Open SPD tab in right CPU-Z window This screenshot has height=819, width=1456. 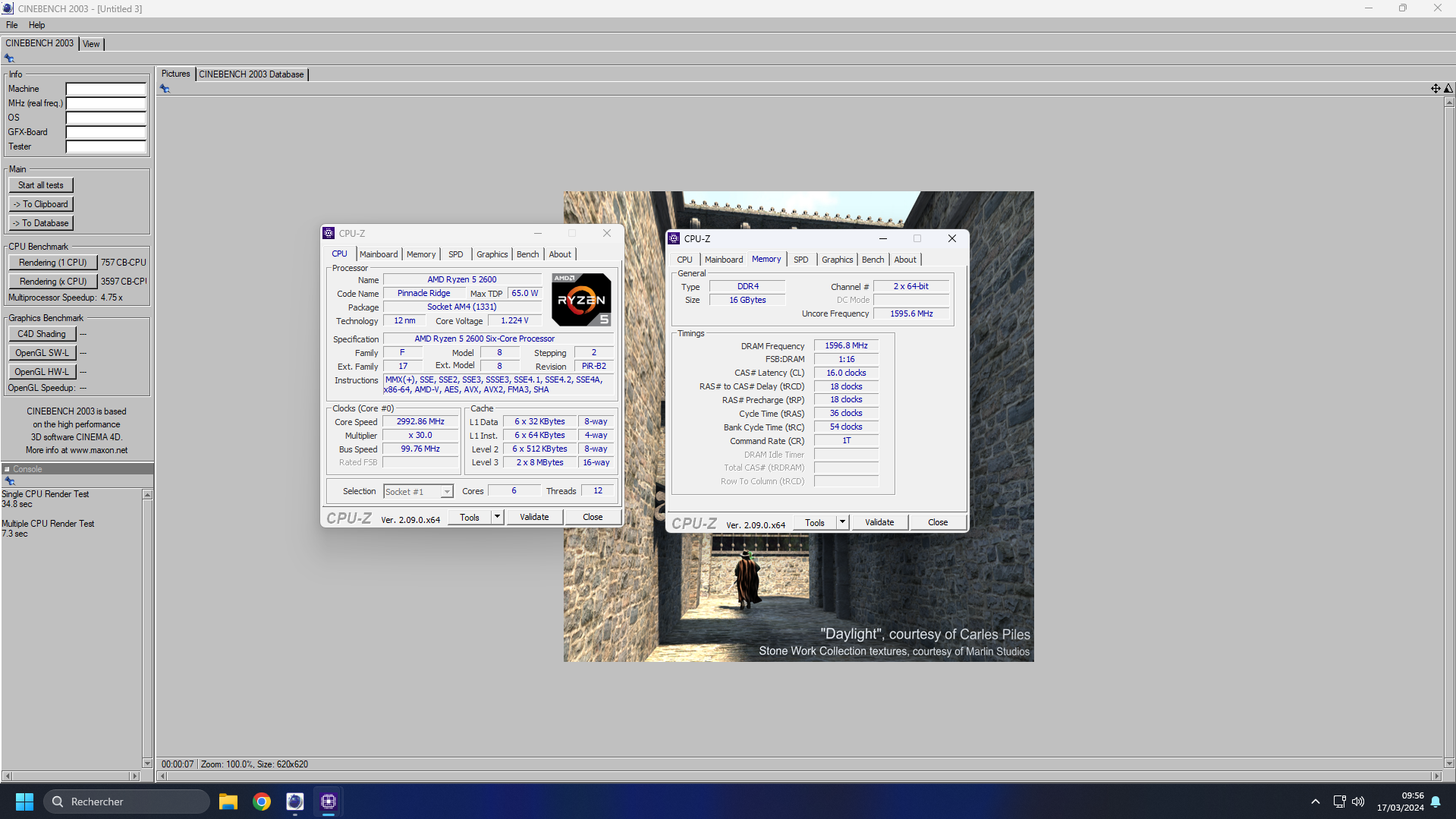pos(800,260)
